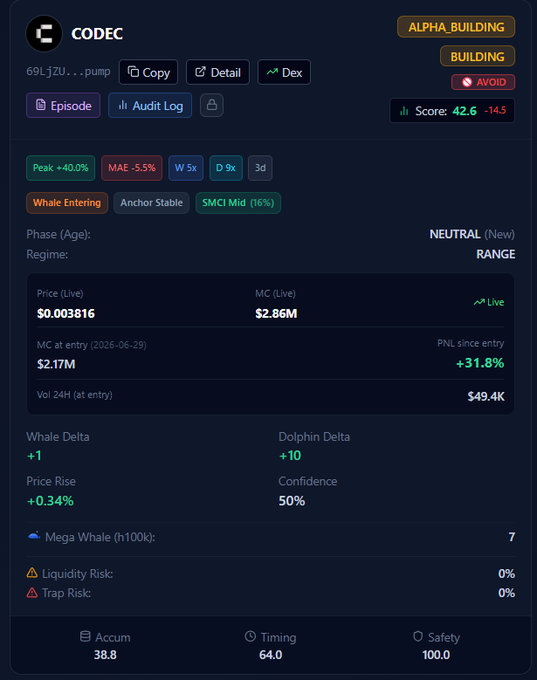Copy the token address
The width and height of the screenshot is (537, 680).
coord(148,72)
